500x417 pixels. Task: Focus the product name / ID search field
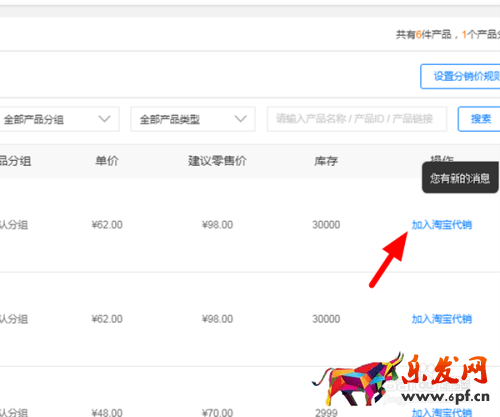coord(357,119)
